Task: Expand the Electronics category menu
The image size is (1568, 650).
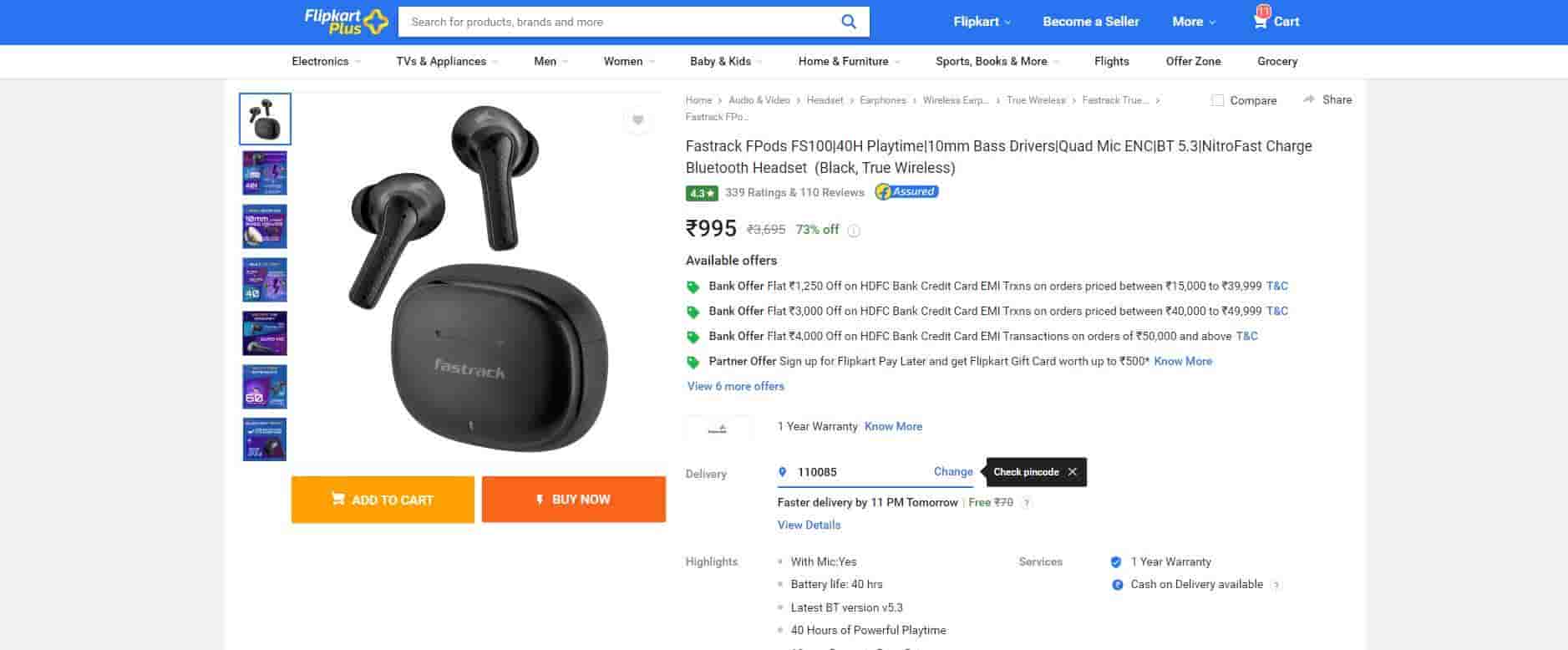Action: pos(326,62)
